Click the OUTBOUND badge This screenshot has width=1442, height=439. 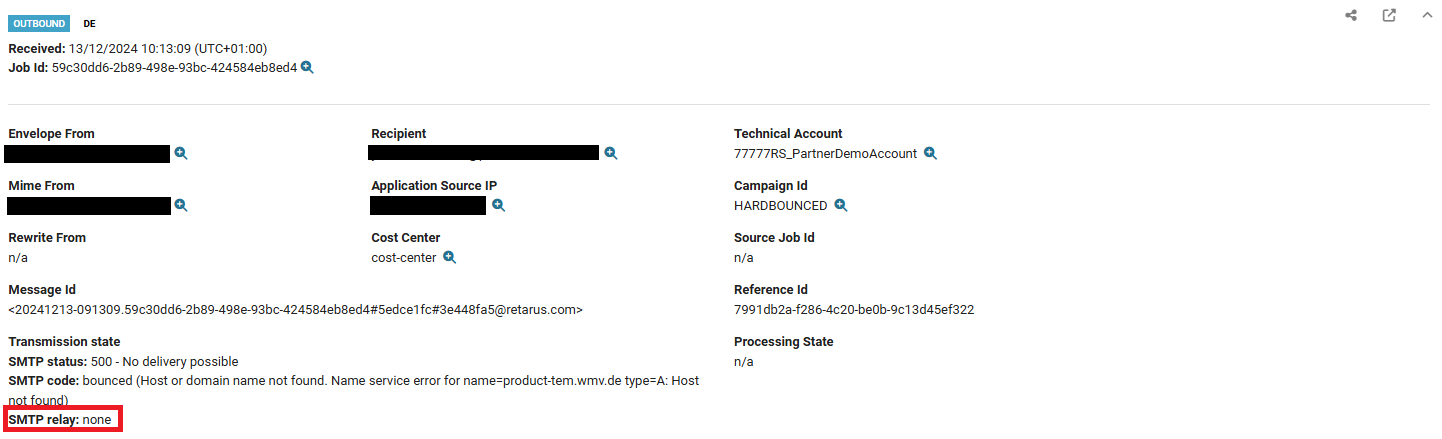click(40, 23)
